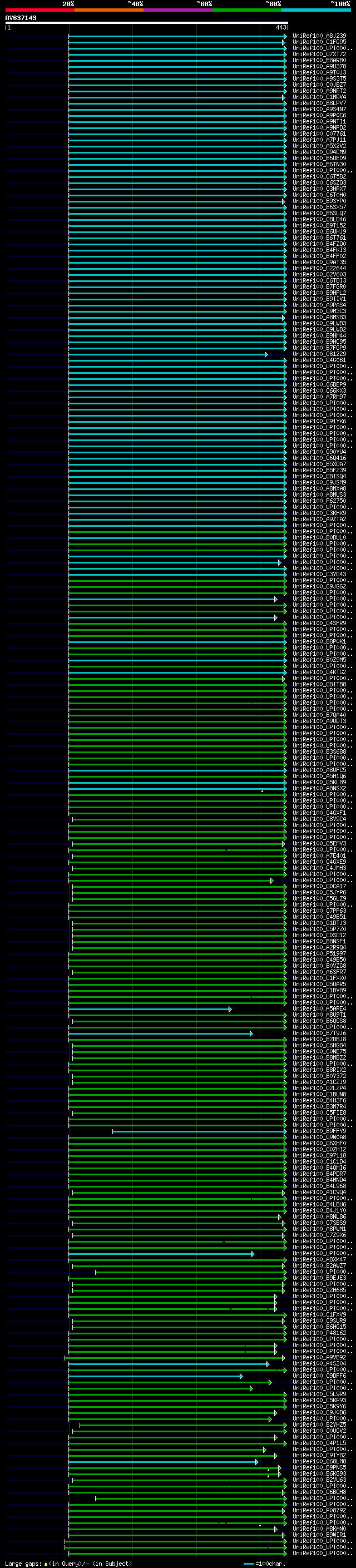Select the UniRef100_Q1DTJ3 label
This screenshot has height=1568, width=356.
click(x=319, y=923)
